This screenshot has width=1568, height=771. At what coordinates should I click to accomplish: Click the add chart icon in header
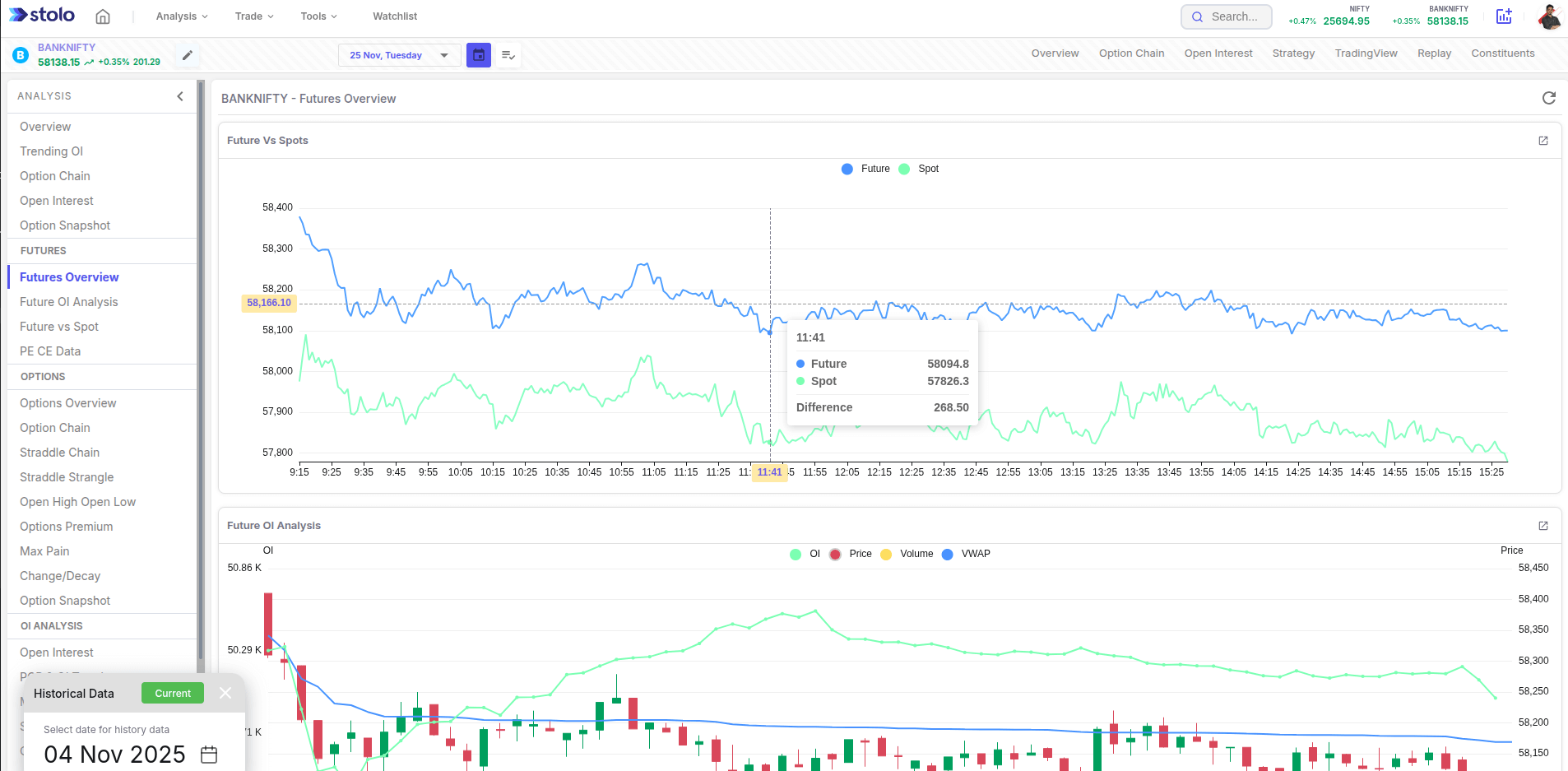point(1504,16)
